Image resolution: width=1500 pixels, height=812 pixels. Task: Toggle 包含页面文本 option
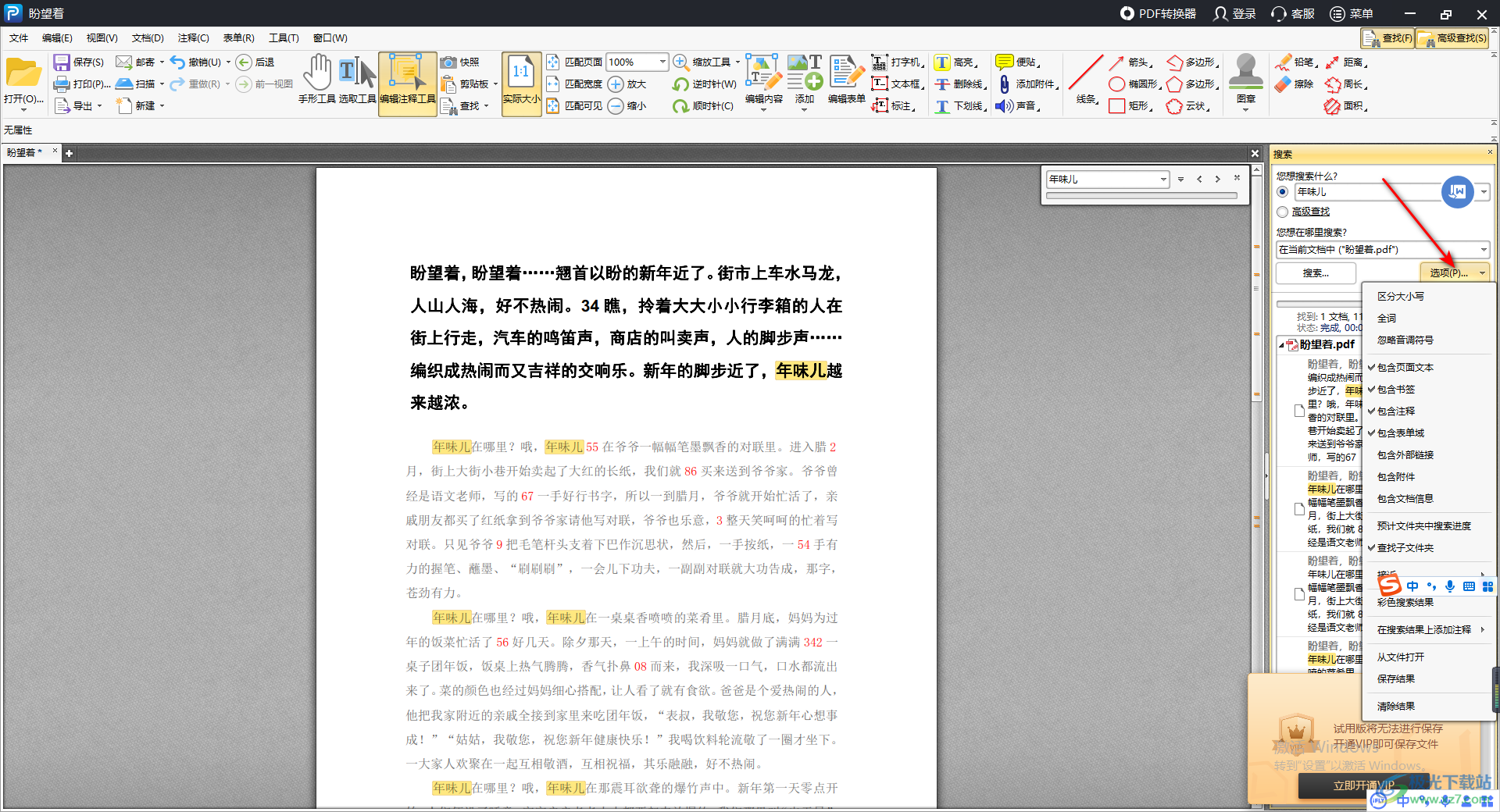pyautogui.click(x=1405, y=368)
